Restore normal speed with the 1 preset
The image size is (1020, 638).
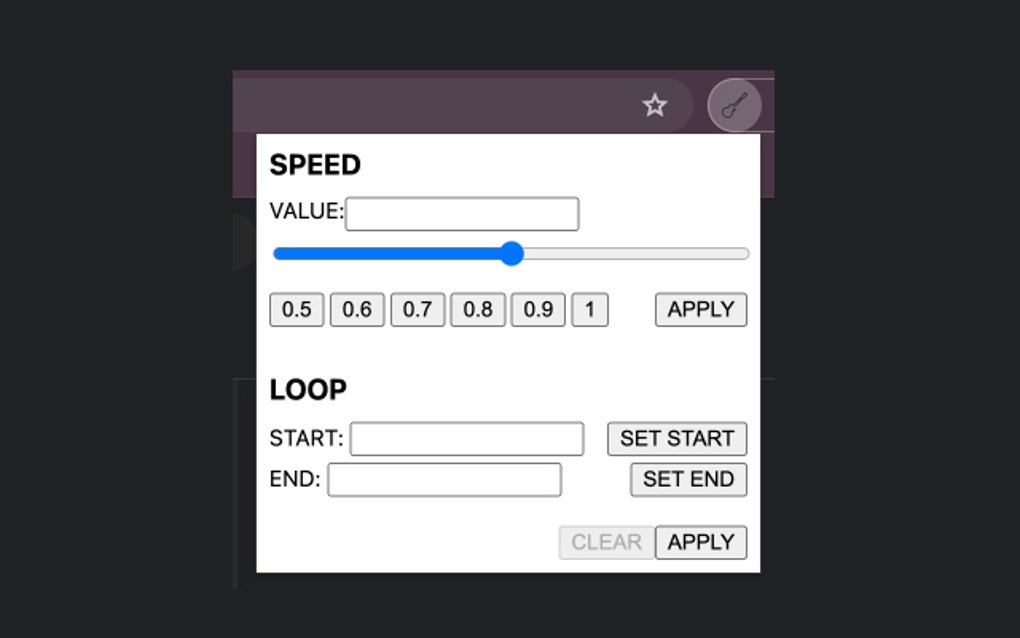[x=589, y=309]
